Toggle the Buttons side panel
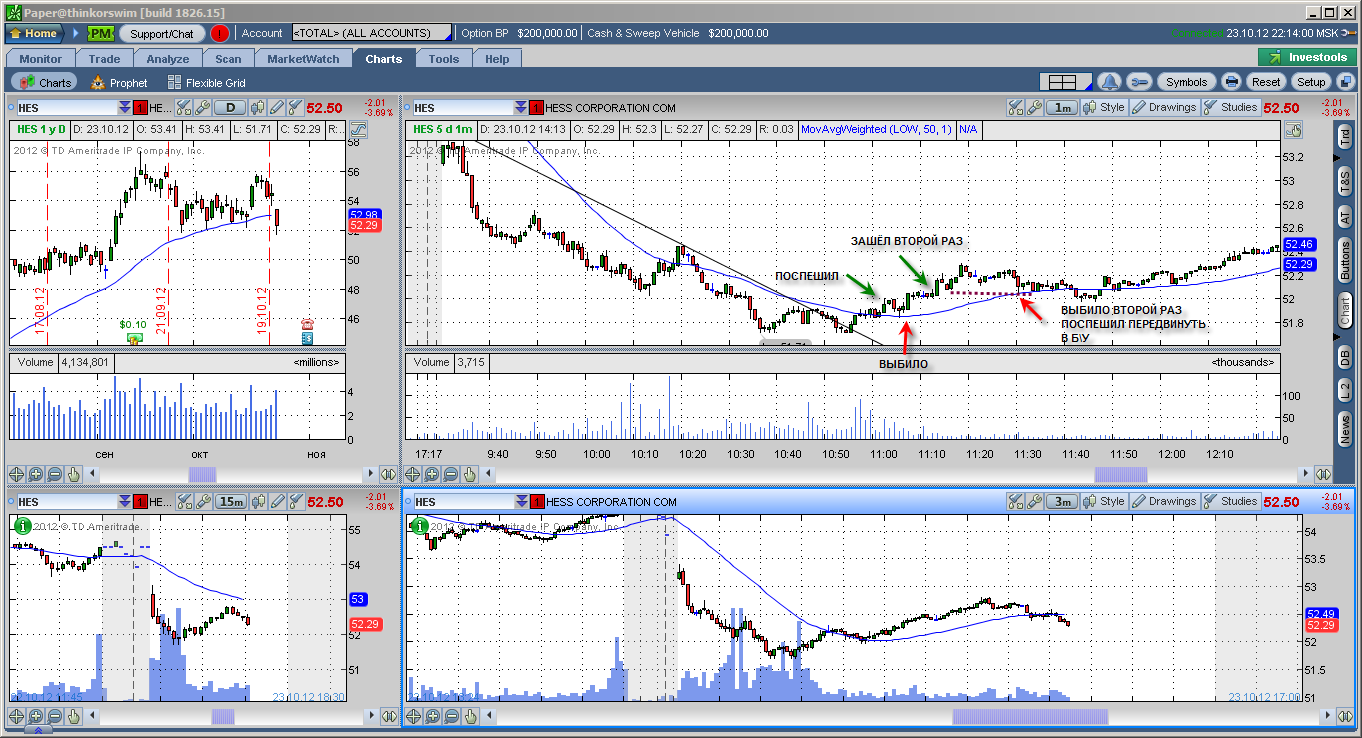The height and width of the screenshot is (738, 1362). [1345, 262]
